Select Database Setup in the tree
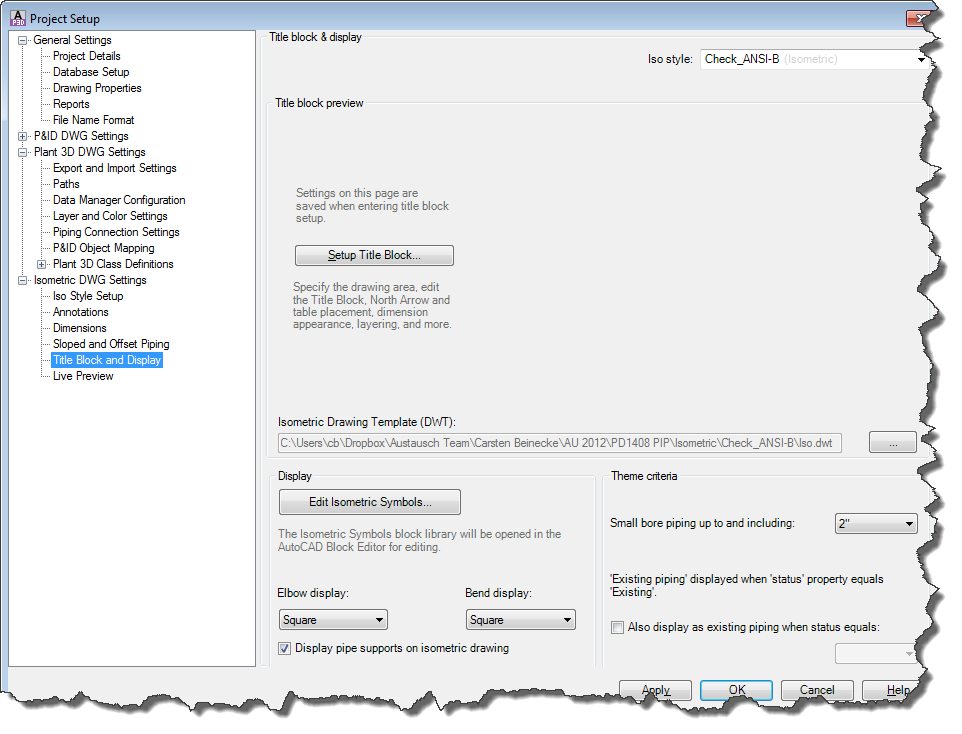The image size is (962, 734). pyautogui.click(x=91, y=72)
